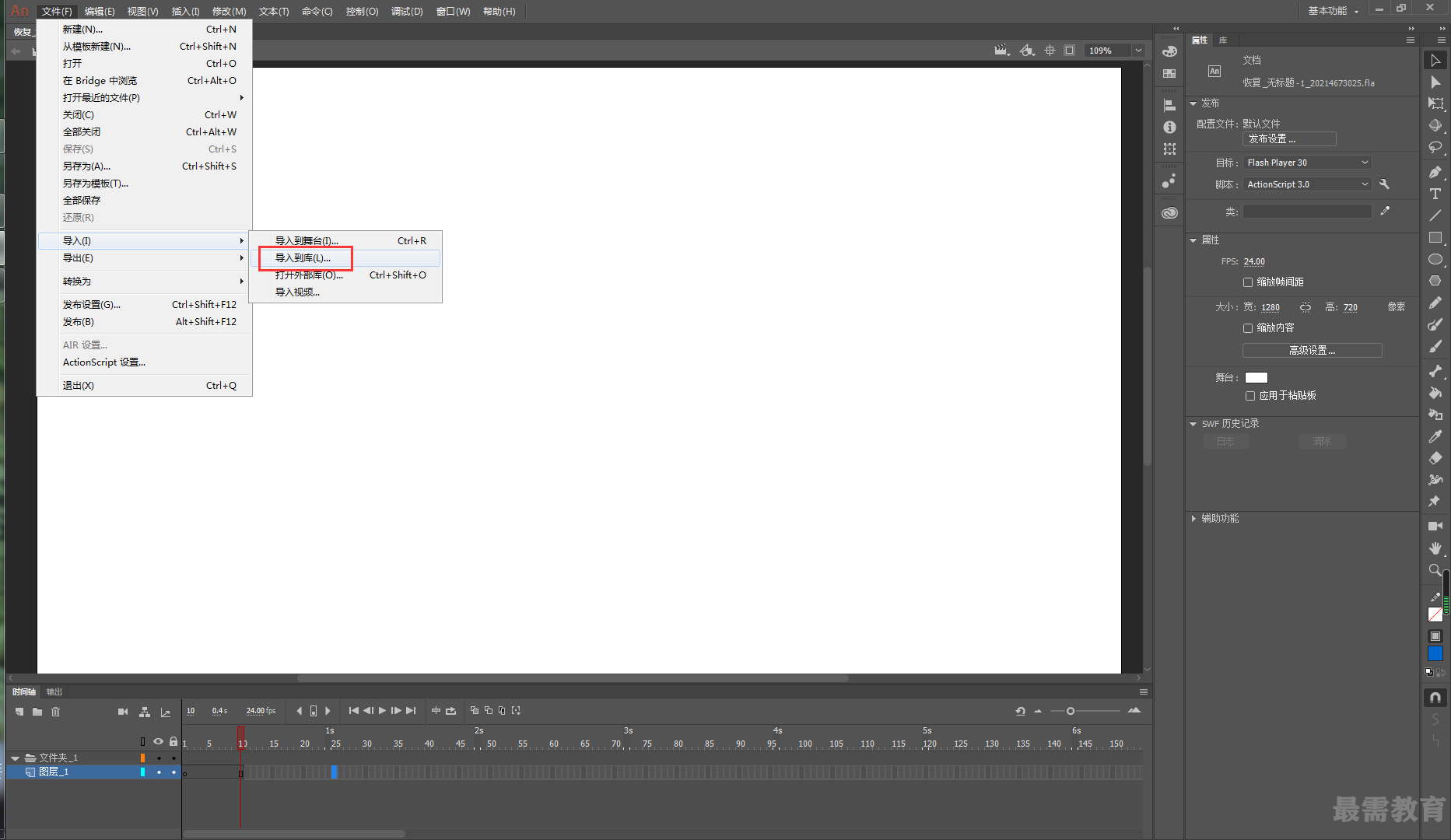Open the 导出(E) submenu entry

[144, 258]
